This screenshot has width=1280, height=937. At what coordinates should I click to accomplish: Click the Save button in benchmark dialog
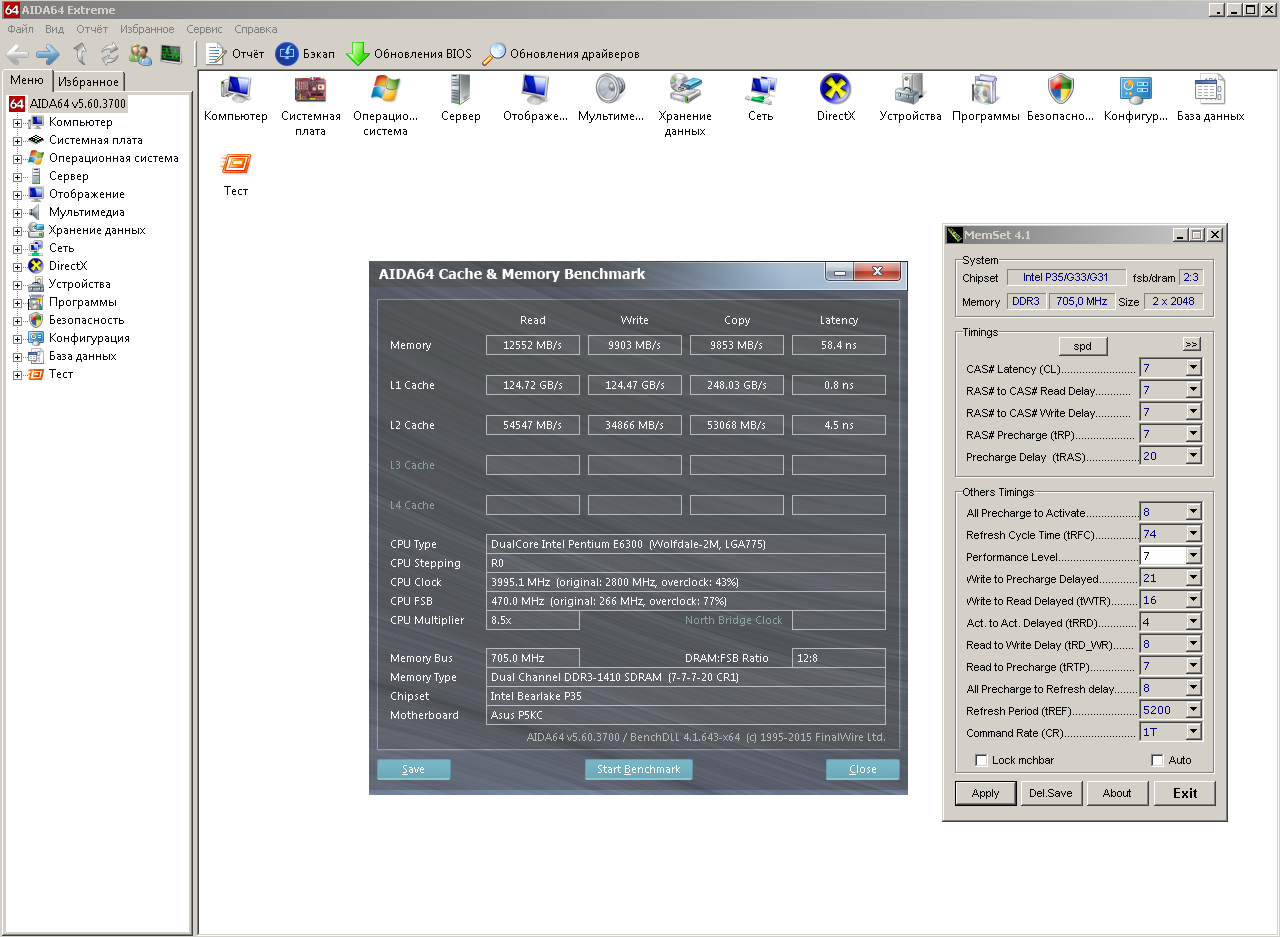click(x=414, y=769)
